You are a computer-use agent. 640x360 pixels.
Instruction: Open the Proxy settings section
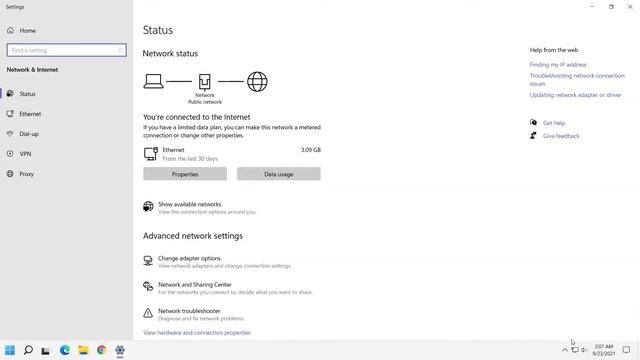click(27, 174)
